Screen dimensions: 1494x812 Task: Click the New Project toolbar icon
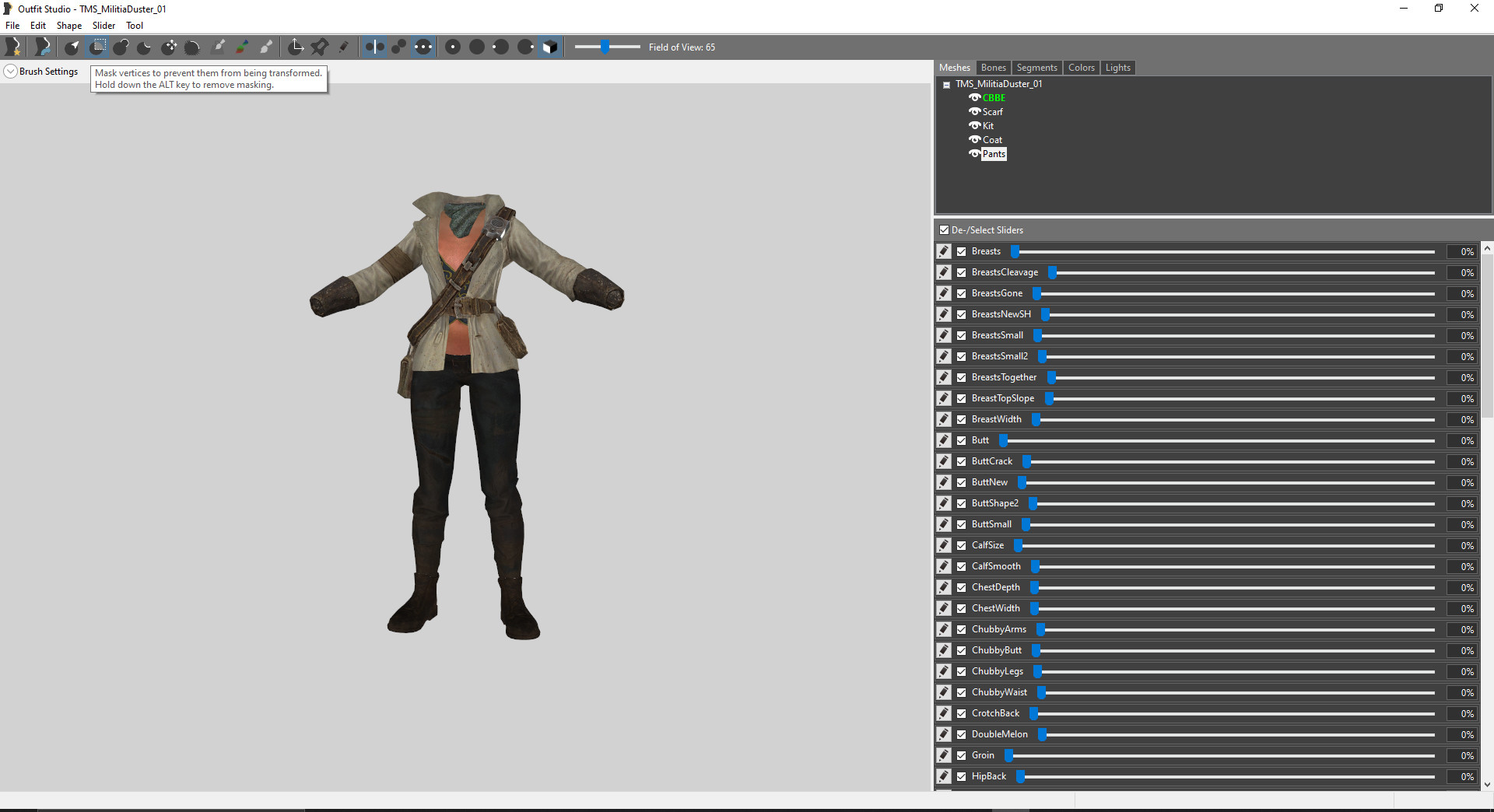[x=13, y=47]
